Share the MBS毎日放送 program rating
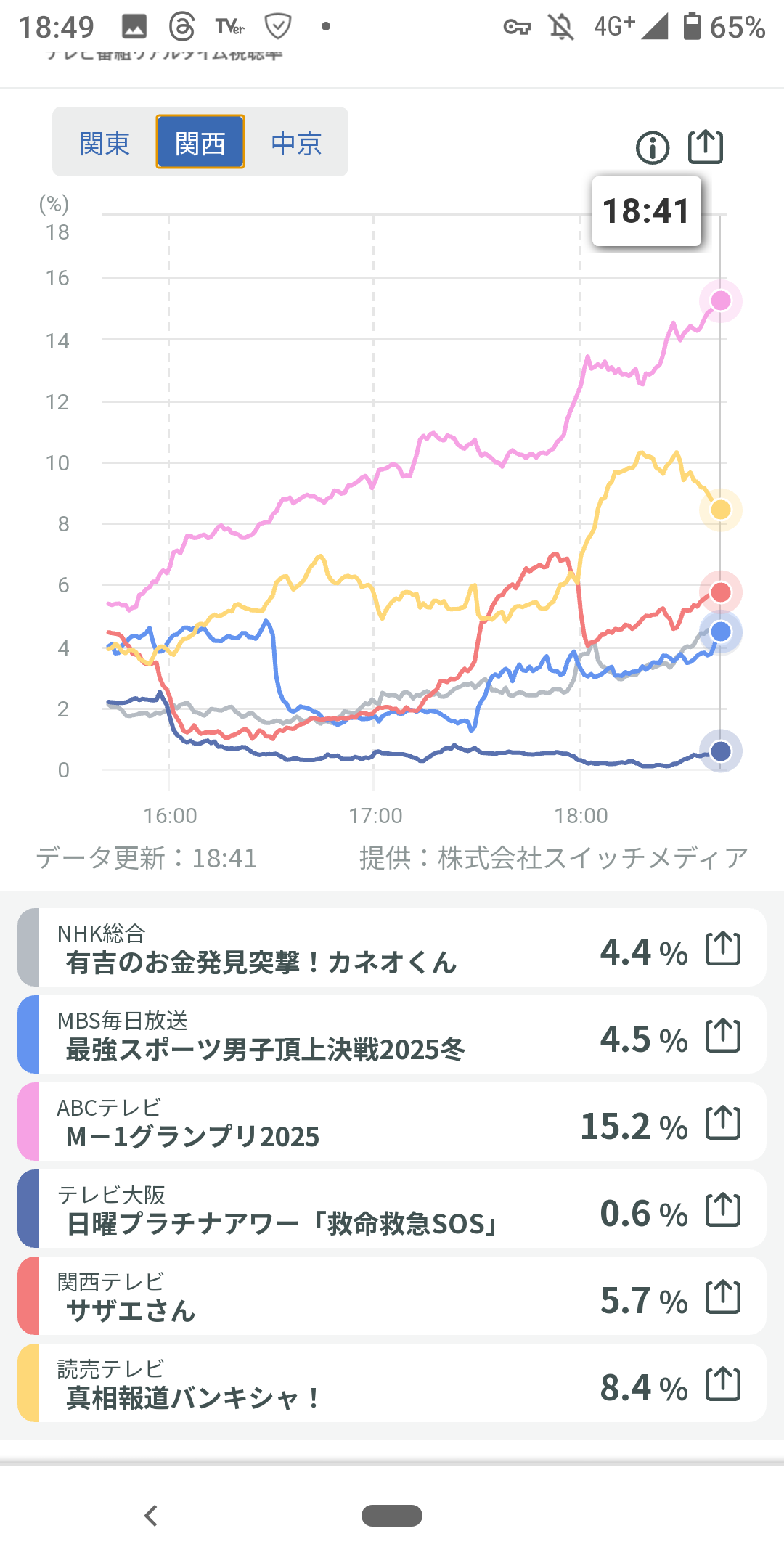This screenshot has width=784, height=1568. pyautogui.click(x=723, y=1036)
